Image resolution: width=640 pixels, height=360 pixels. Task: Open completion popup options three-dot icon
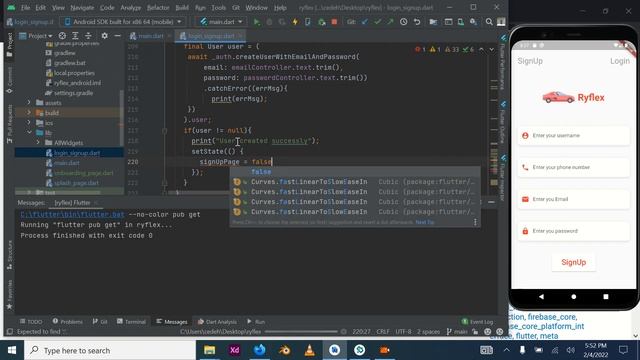coord(475,222)
